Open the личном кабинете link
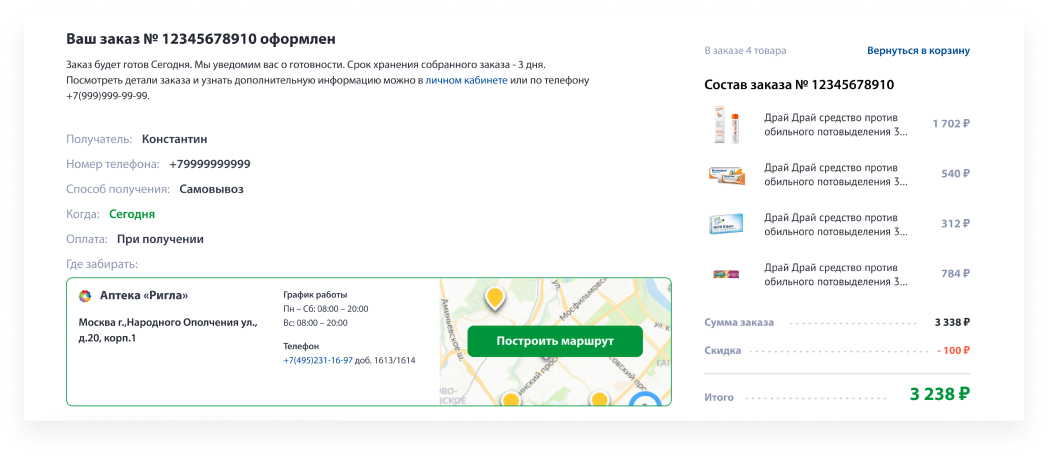The height and width of the screenshot is (457, 1048). click(467, 81)
